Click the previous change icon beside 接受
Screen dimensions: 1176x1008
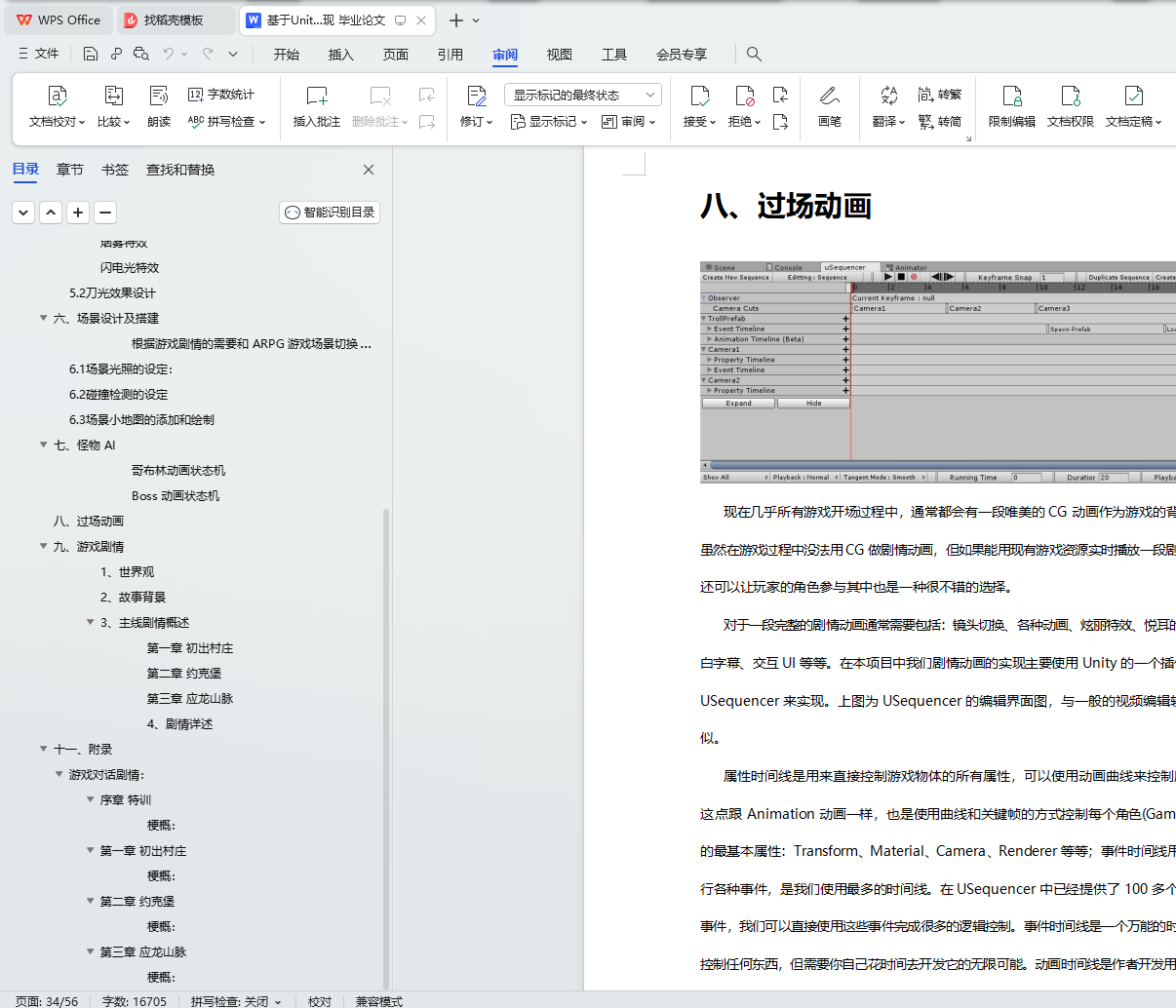[780, 95]
